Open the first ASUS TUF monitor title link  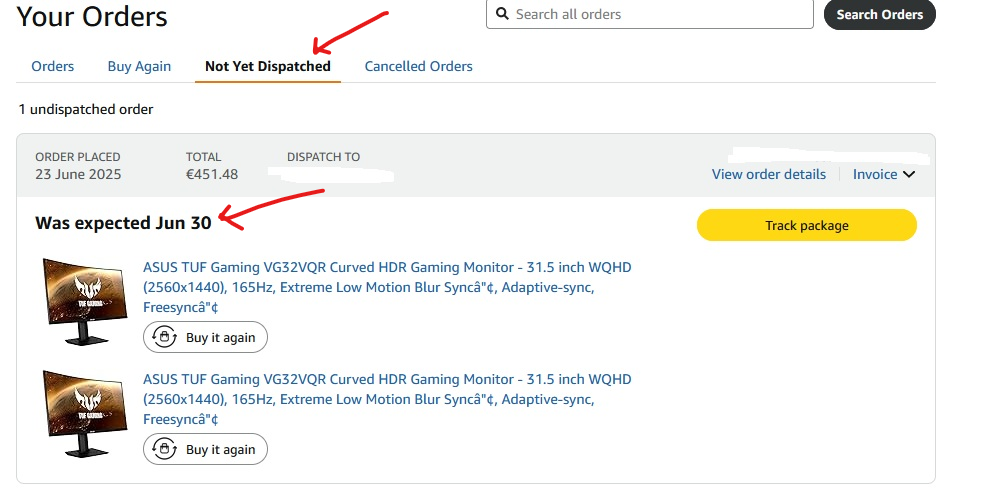(387, 287)
